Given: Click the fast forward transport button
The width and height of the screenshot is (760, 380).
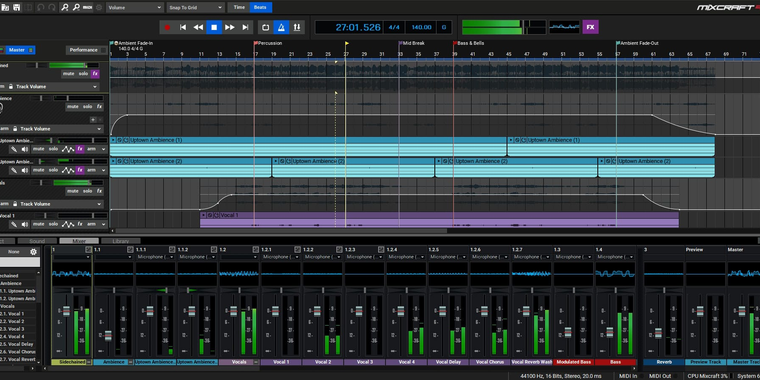Looking at the screenshot, I should click(x=230, y=28).
